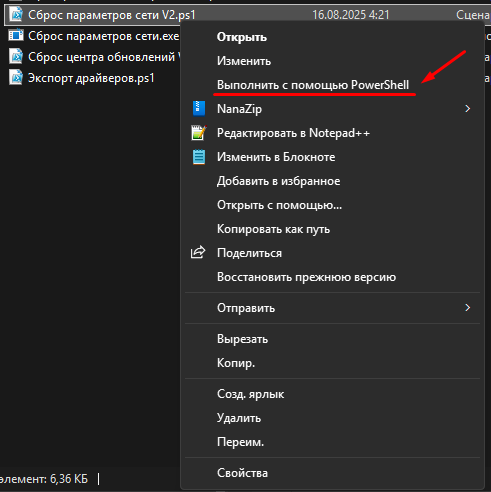Choose Восстановить прежнюю версию

click(306, 277)
